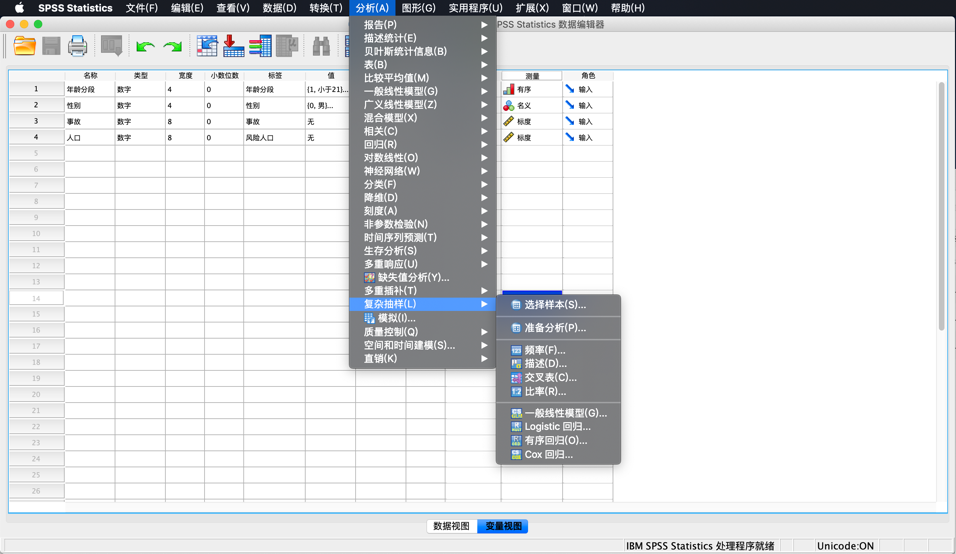Select 多重插补(T) menu entry
Image resolution: width=956 pixels, height=554 pixels.
(x=423, y=291)
